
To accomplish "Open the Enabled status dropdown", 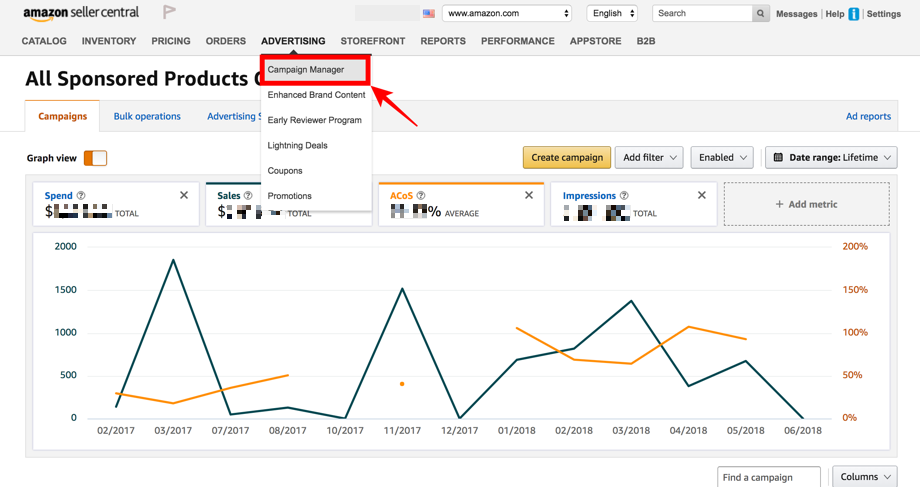I will [x=722, y=157].
